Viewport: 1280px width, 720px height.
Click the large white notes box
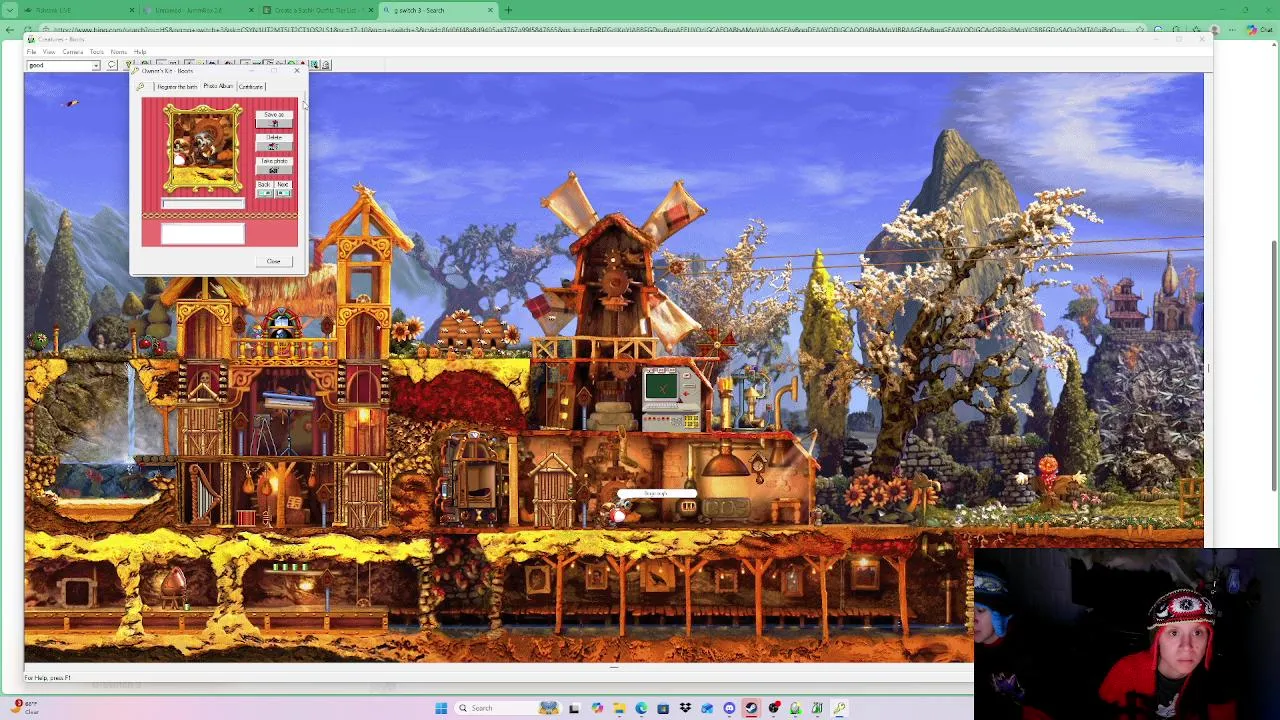203,234
